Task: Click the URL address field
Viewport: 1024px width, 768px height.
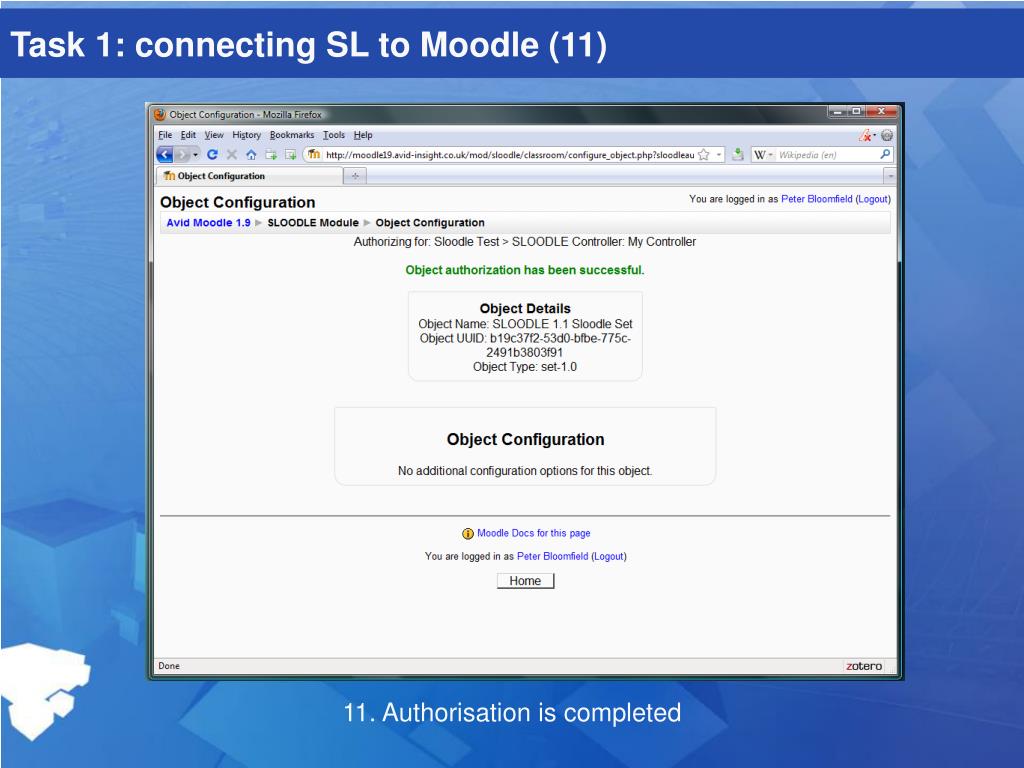Action: tap(509, 155)
